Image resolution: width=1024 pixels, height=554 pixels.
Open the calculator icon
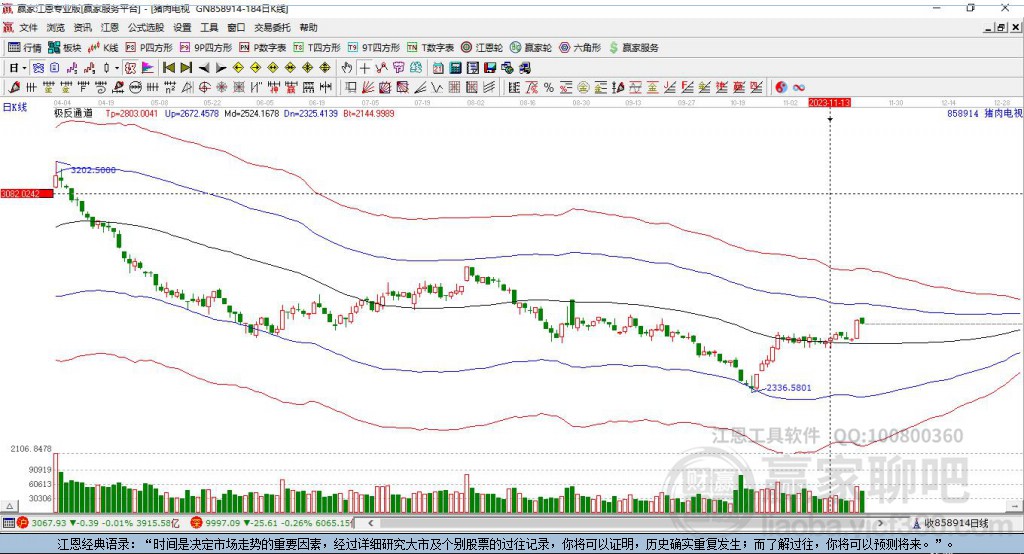[x=455, y=68]
